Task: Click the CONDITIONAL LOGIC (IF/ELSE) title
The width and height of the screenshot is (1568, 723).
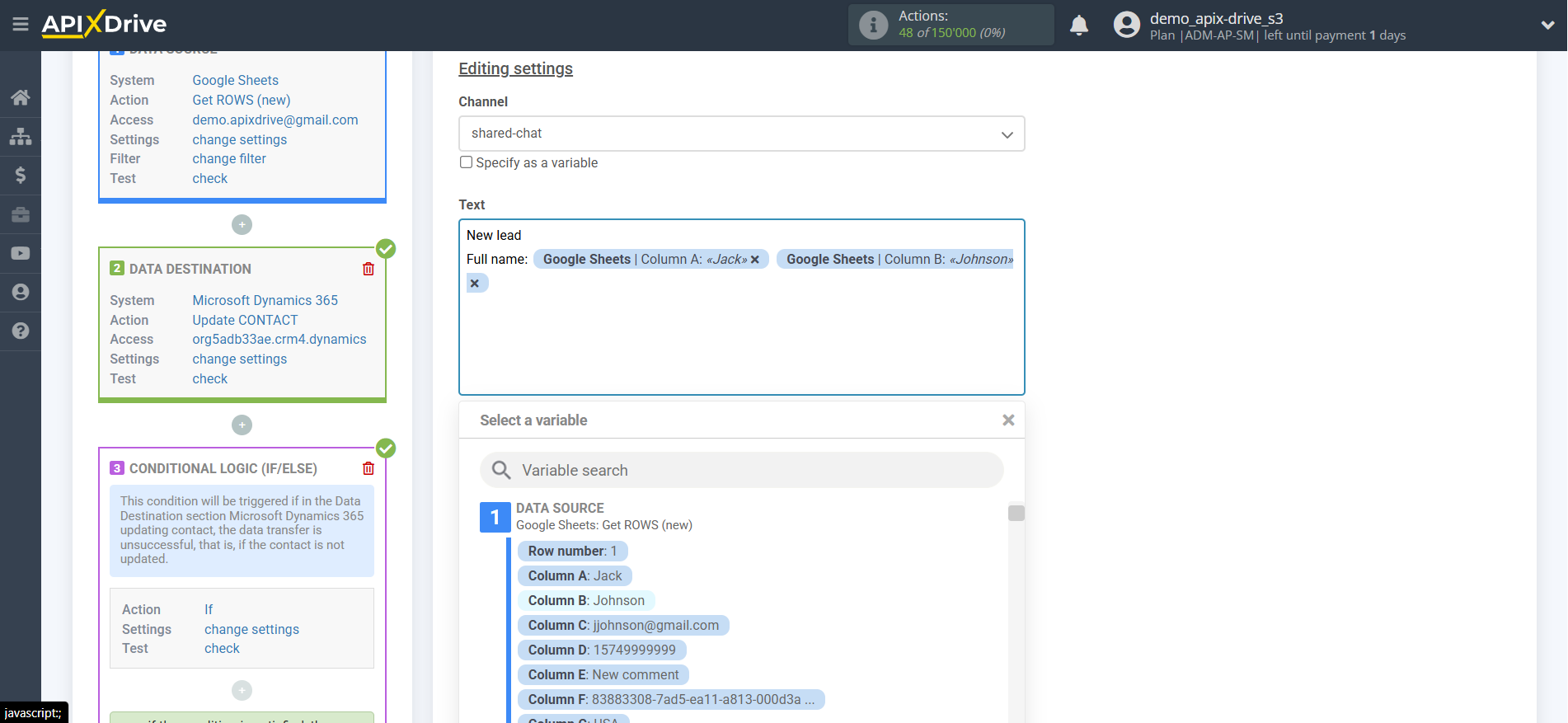Action: [223, 468]
